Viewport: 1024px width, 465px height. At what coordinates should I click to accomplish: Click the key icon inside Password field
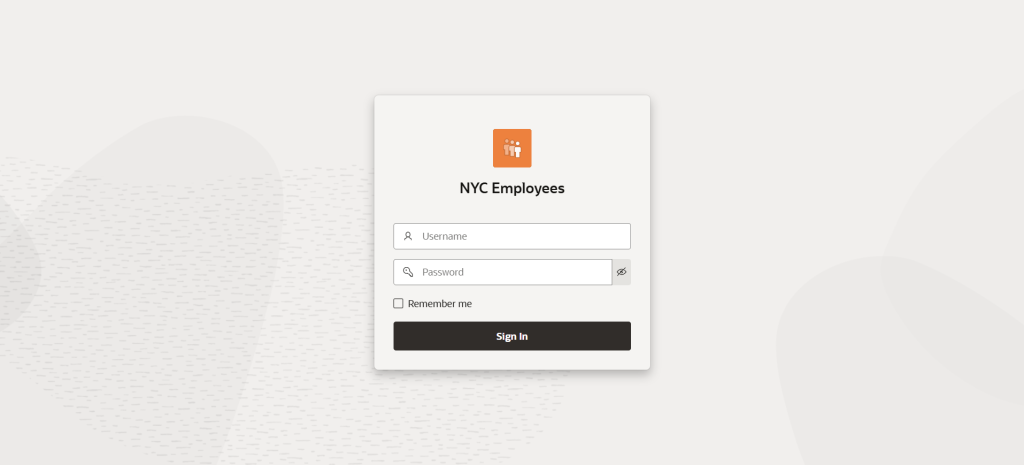tap(408, 272)
